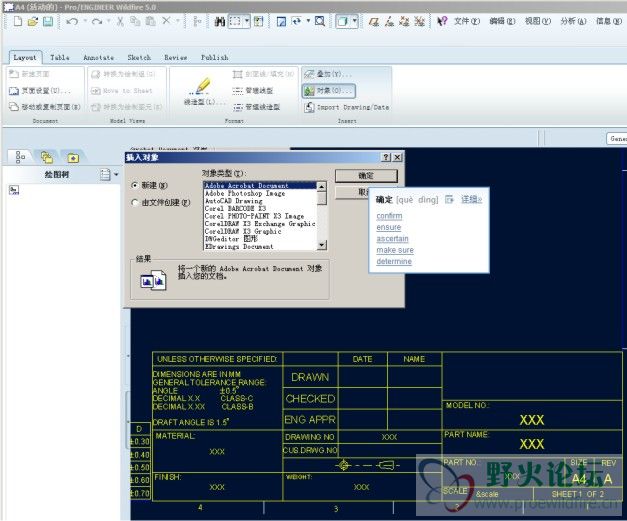Image resolution: width=627 pixels, height=521 pixels.
Task: Click the drawing tree structure tab icon
Action: tap(20, 157)
